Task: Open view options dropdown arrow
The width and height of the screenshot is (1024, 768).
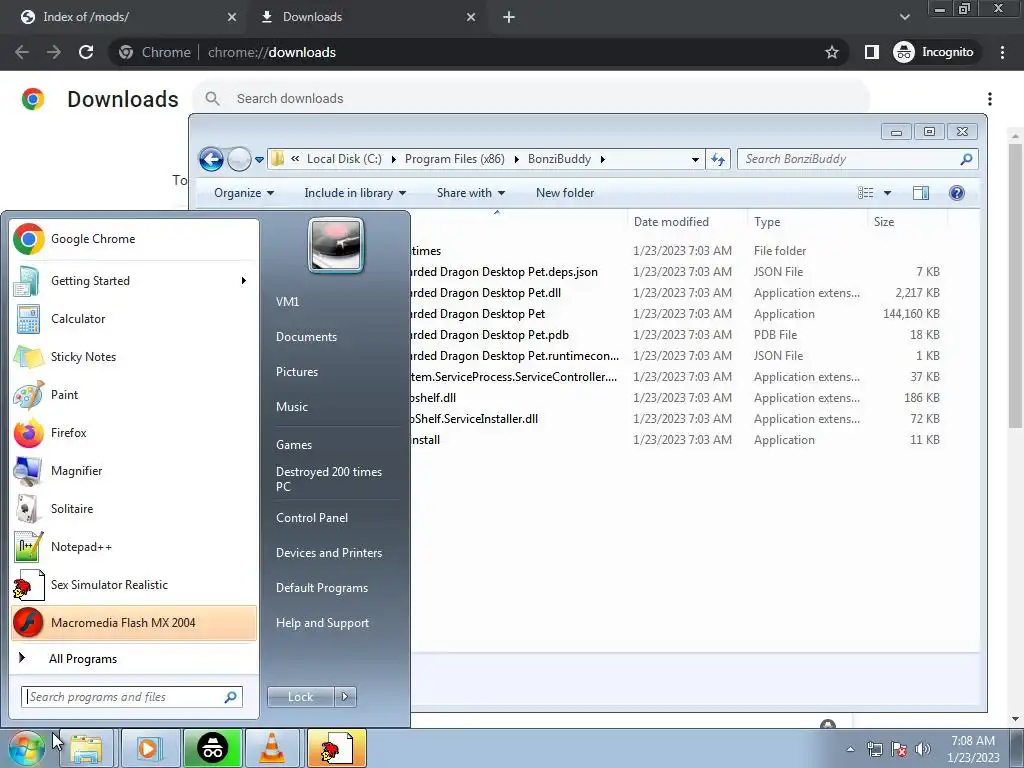Action: 887,193
